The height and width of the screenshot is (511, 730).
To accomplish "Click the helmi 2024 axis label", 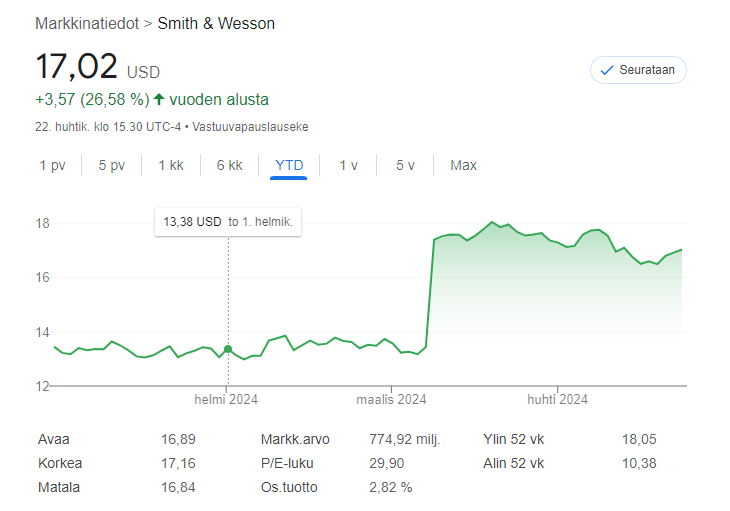I will pos(226,399).
